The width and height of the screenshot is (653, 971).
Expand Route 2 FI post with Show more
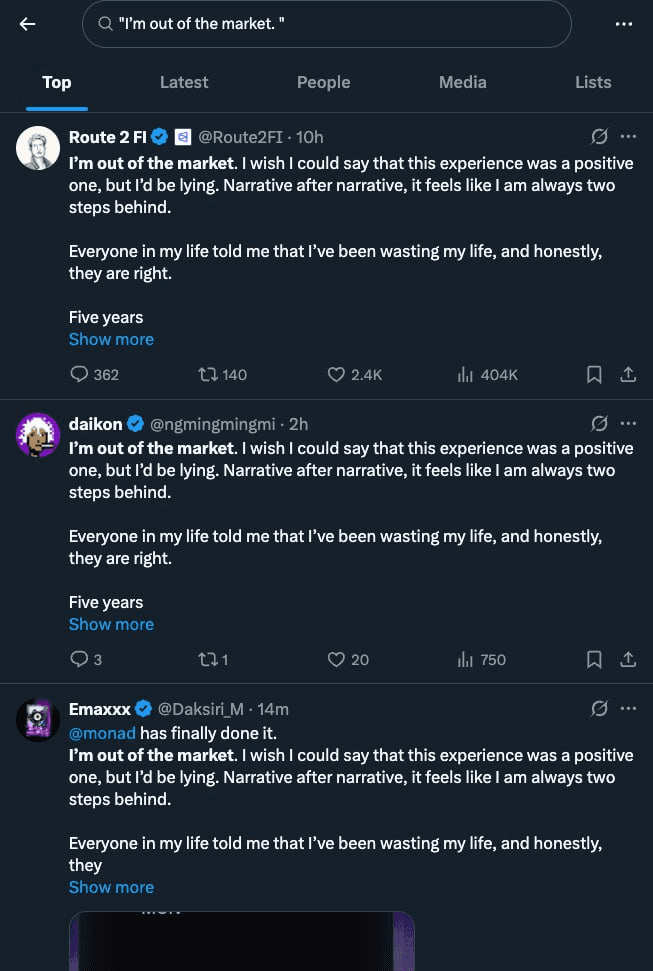click(111, 339)
